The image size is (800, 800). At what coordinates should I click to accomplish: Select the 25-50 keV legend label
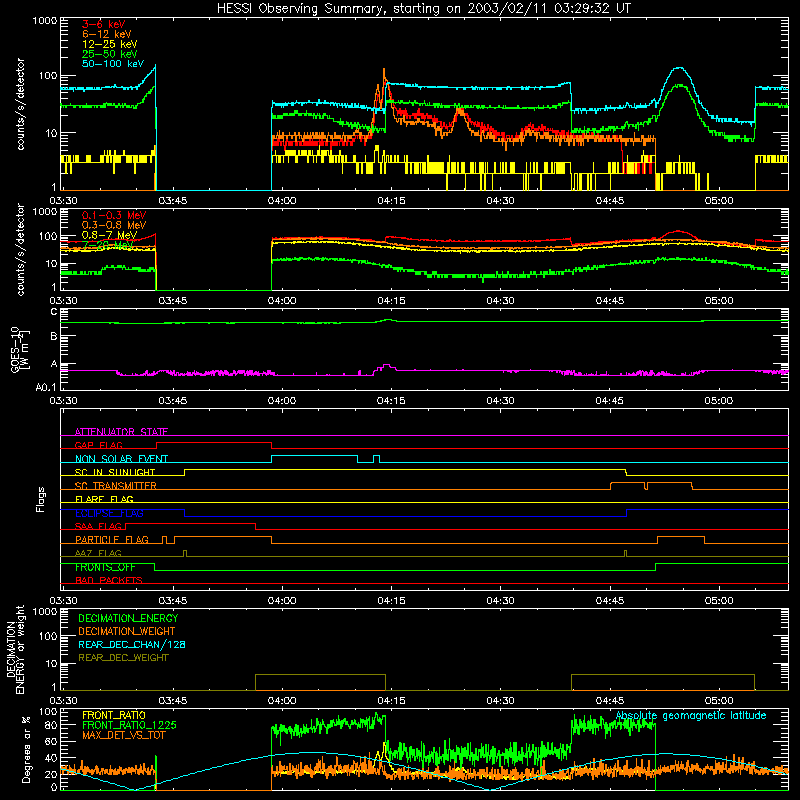(110, 54)
